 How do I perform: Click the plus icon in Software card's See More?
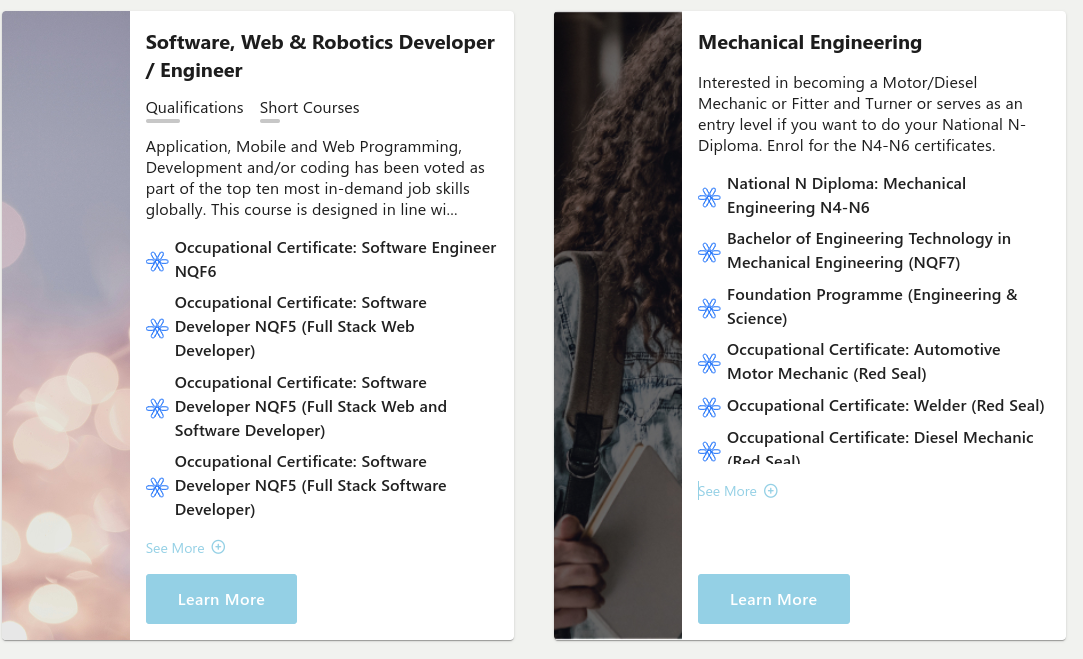point(218,547)
